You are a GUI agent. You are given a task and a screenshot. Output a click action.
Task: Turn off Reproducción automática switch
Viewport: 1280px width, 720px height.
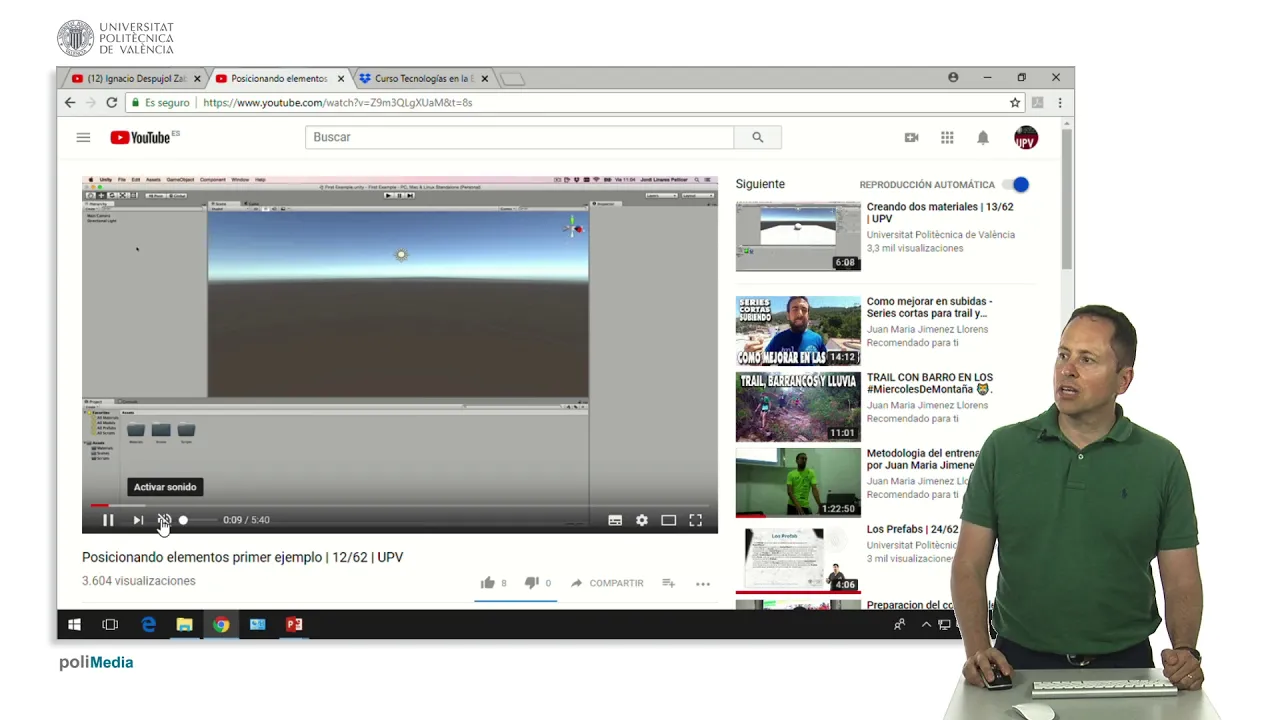coord(1016,185)
